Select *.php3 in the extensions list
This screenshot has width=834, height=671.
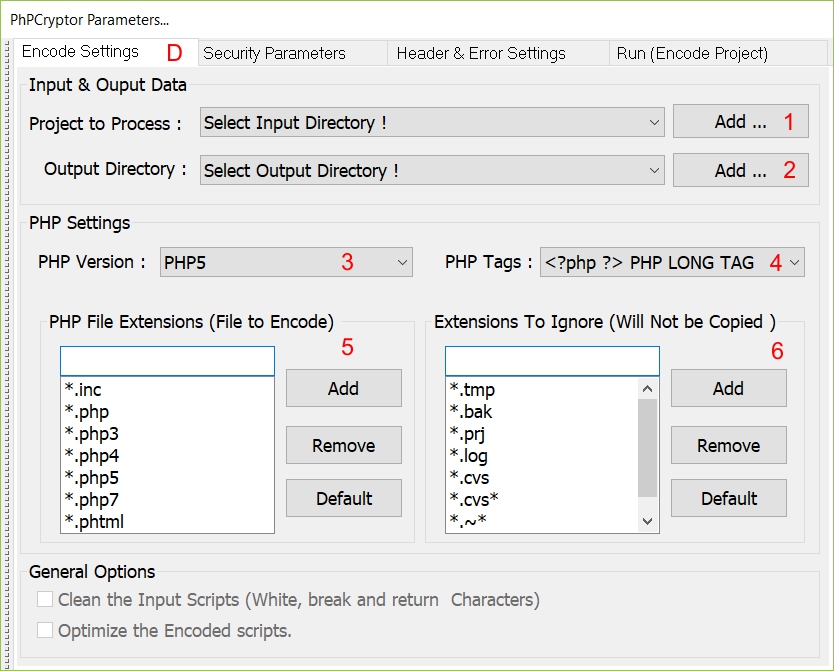(168, 433)
